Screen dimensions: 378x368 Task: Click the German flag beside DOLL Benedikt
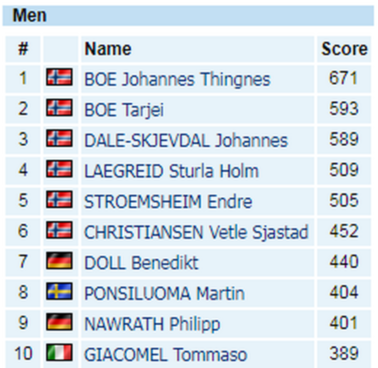click(59, 261)
